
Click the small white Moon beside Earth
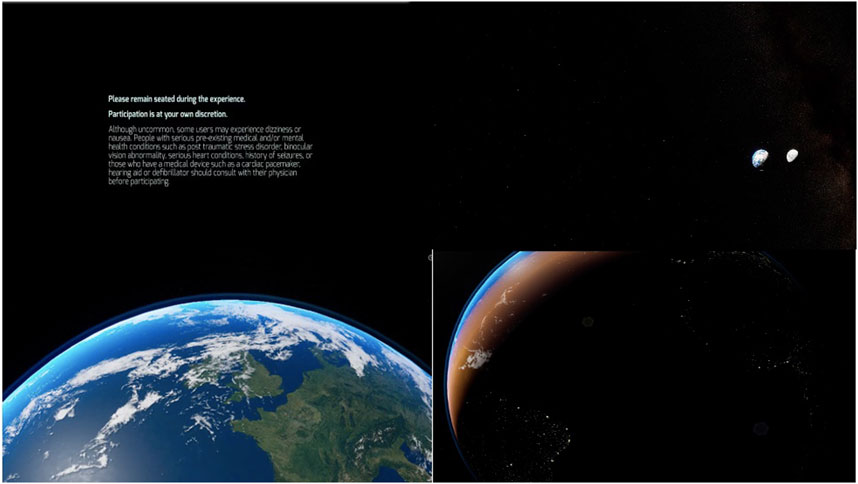tap(792, 155)
